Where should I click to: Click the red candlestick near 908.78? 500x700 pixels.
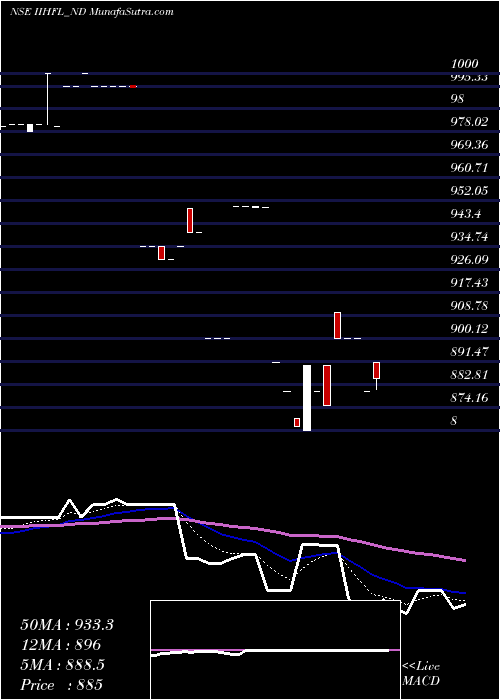[338, 325]
